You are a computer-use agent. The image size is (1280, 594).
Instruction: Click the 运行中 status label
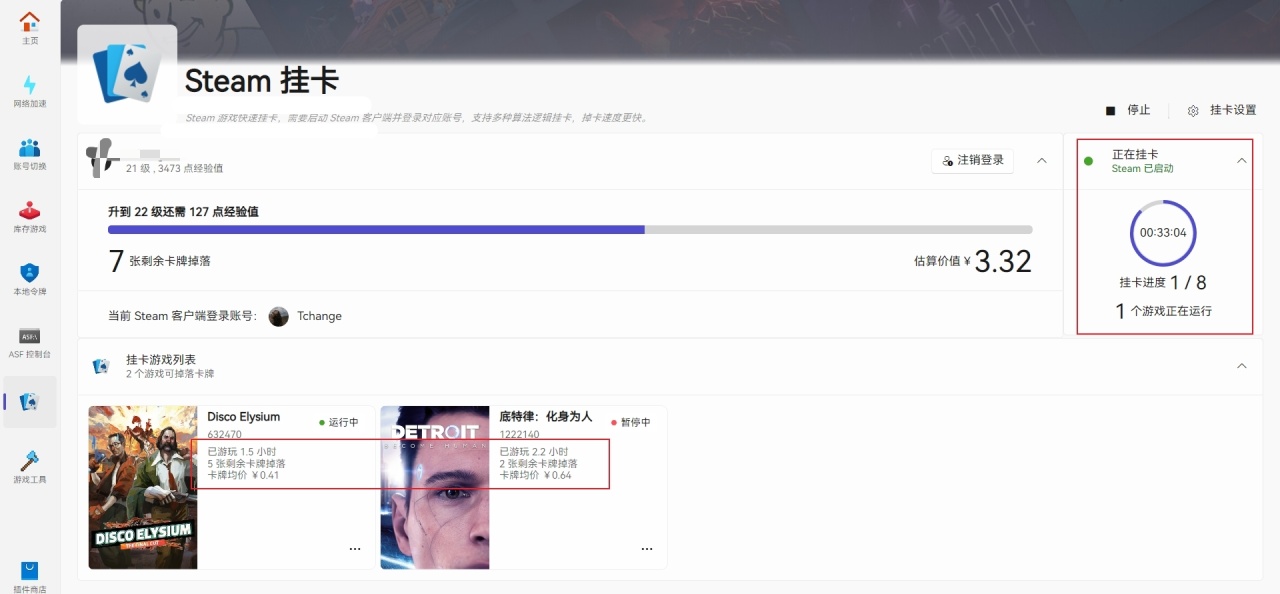coord(339,423)
